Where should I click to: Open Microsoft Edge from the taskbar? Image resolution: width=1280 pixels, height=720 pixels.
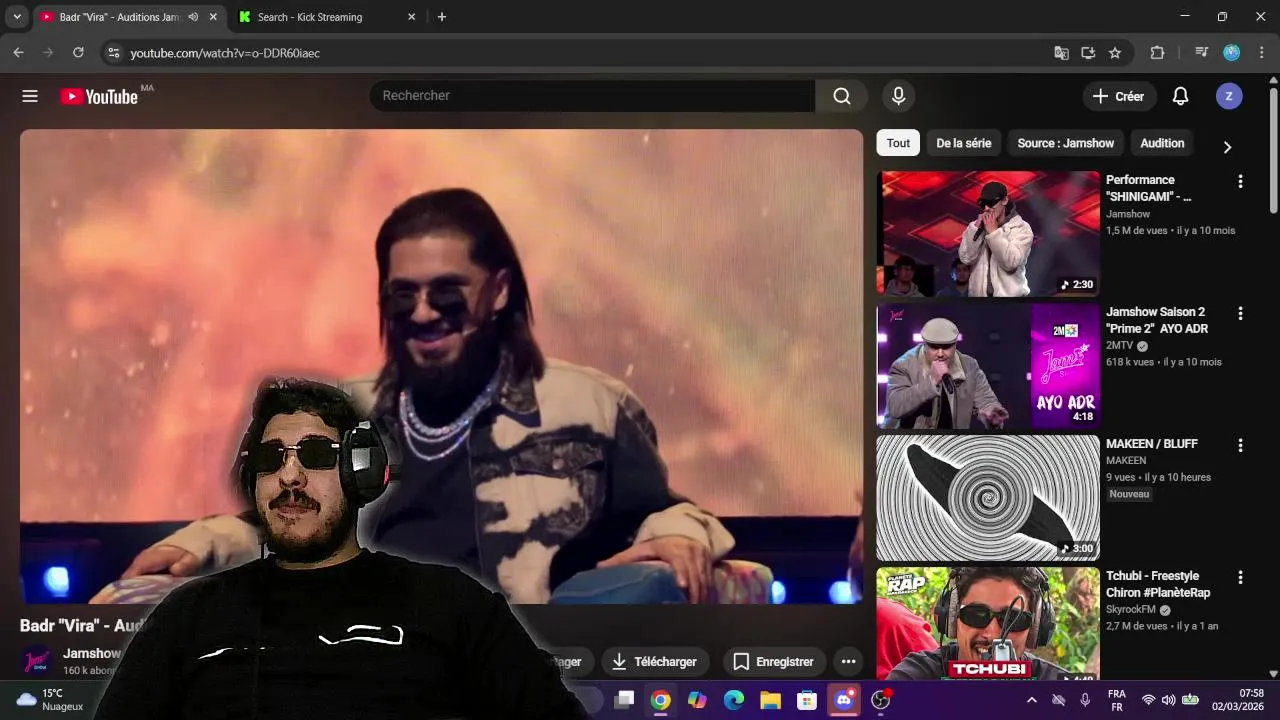(x=734, y=700)
